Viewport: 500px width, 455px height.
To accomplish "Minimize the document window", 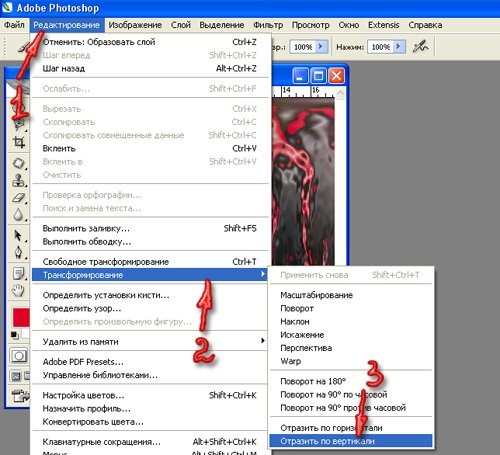I will (x=300, y=76).
